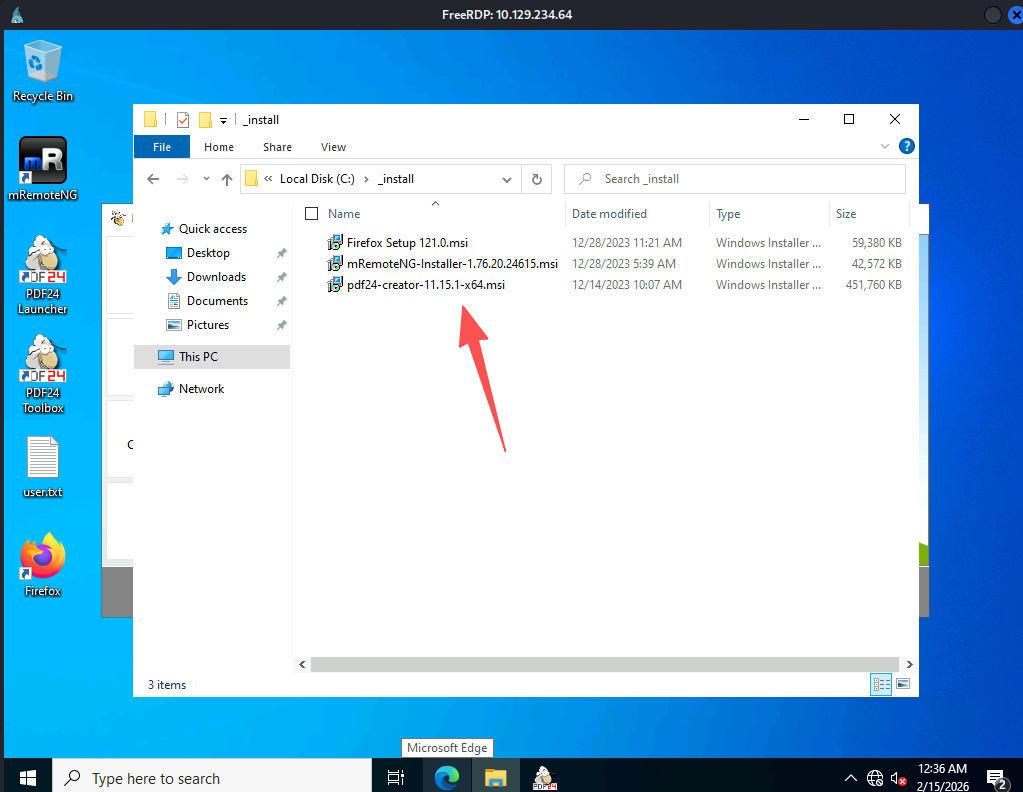1023x792 pixels.
Task: Expand the ribbon chevron
Action: 885,146
